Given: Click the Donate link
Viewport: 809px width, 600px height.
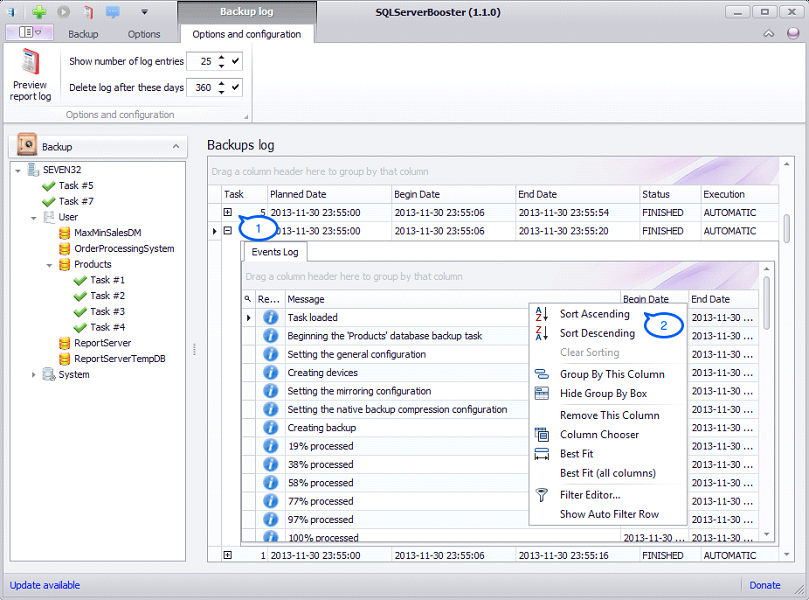Looking at the screenshot, I should (x=765, y=585).
